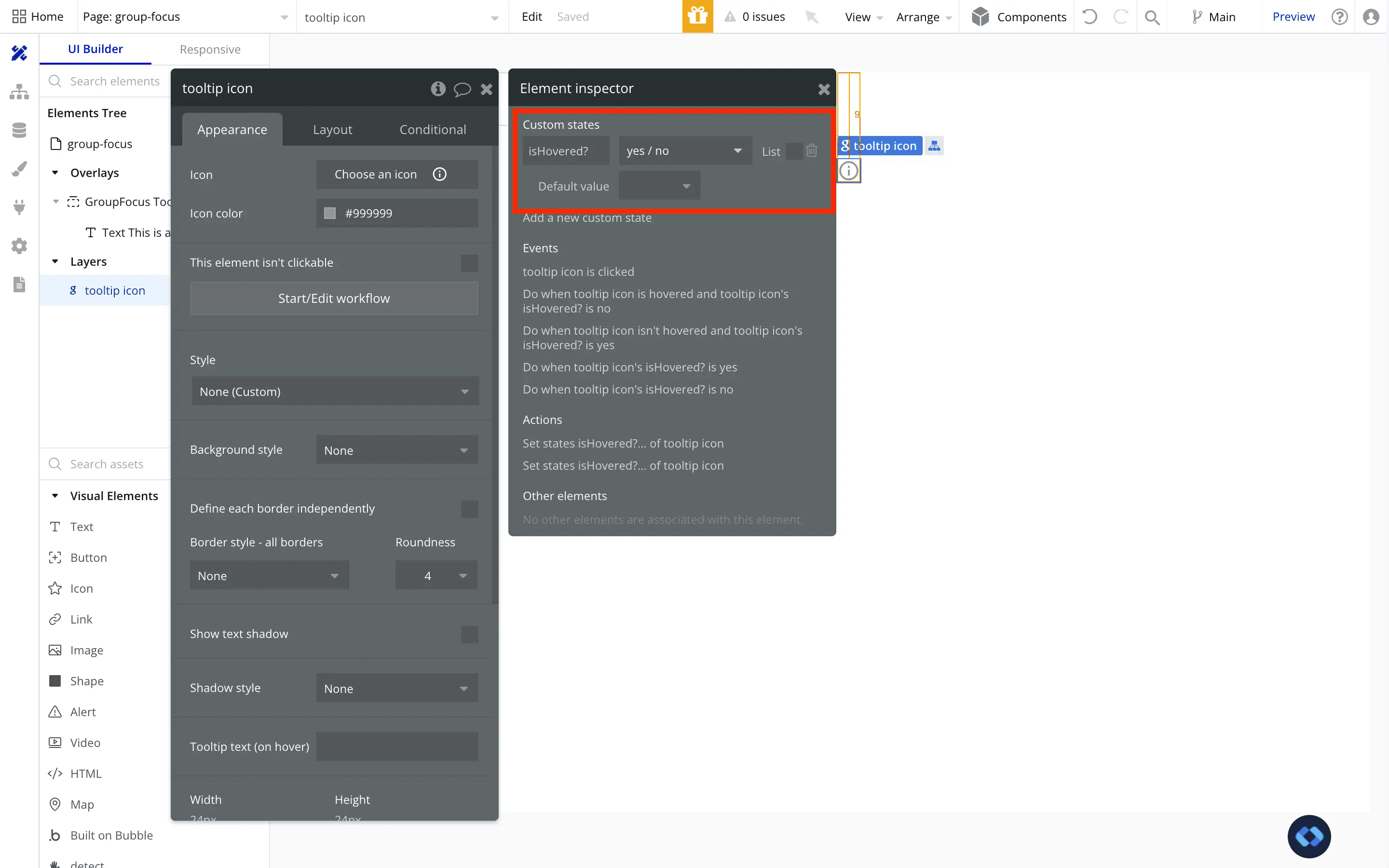Viewport: 1389px width, 868px height.
Task: Toggle 'Show text shadow' checkbox
Action: [469, 634]
